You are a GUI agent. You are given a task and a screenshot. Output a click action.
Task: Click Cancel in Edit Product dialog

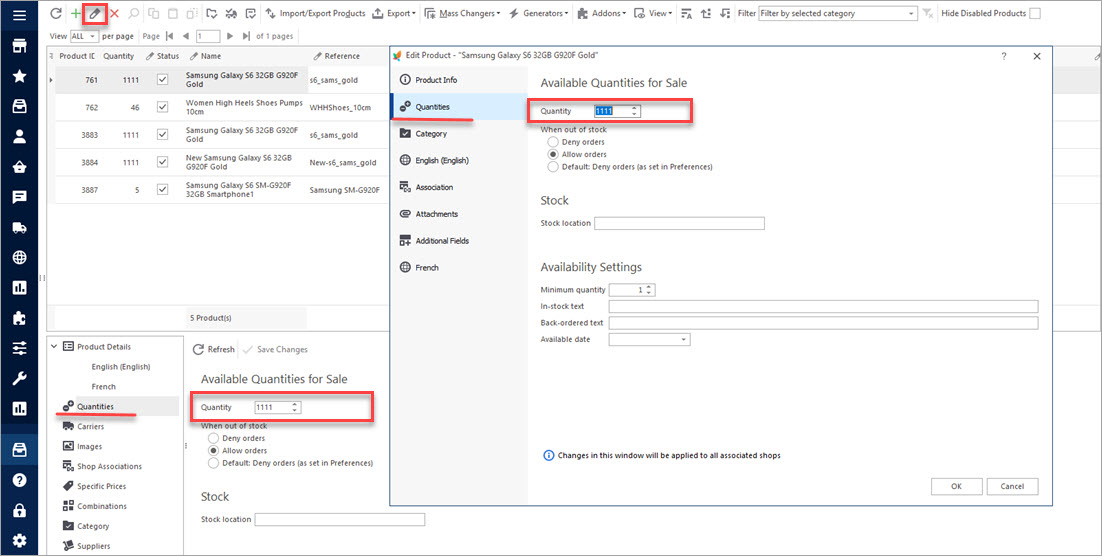(1012, 486)
